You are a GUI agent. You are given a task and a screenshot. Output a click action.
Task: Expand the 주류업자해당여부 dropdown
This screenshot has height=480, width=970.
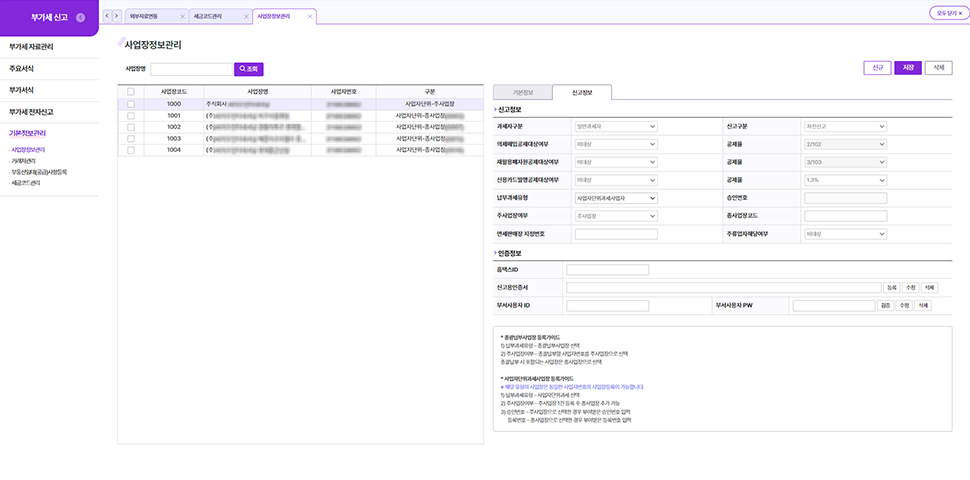(x=845, y=233)
